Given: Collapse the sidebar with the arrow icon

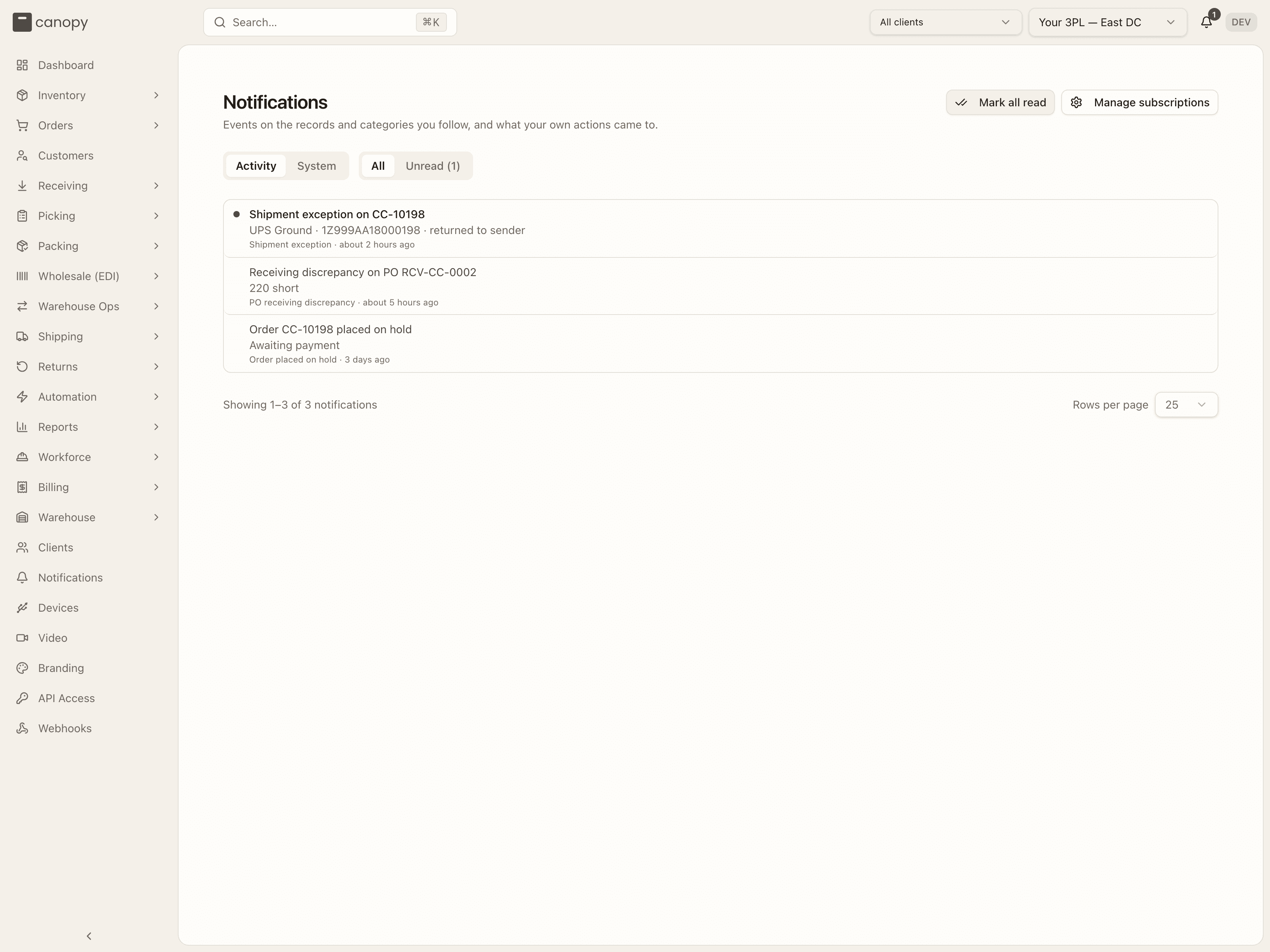Looking at the screenshot, I should pyautogui.click(x=89, y=936).
